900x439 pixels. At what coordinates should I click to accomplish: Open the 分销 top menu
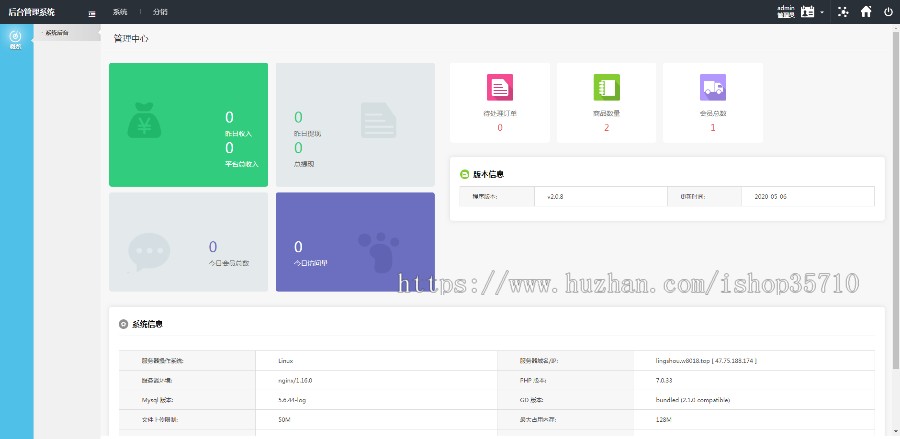pyautogui.click(x=160, y=12)
